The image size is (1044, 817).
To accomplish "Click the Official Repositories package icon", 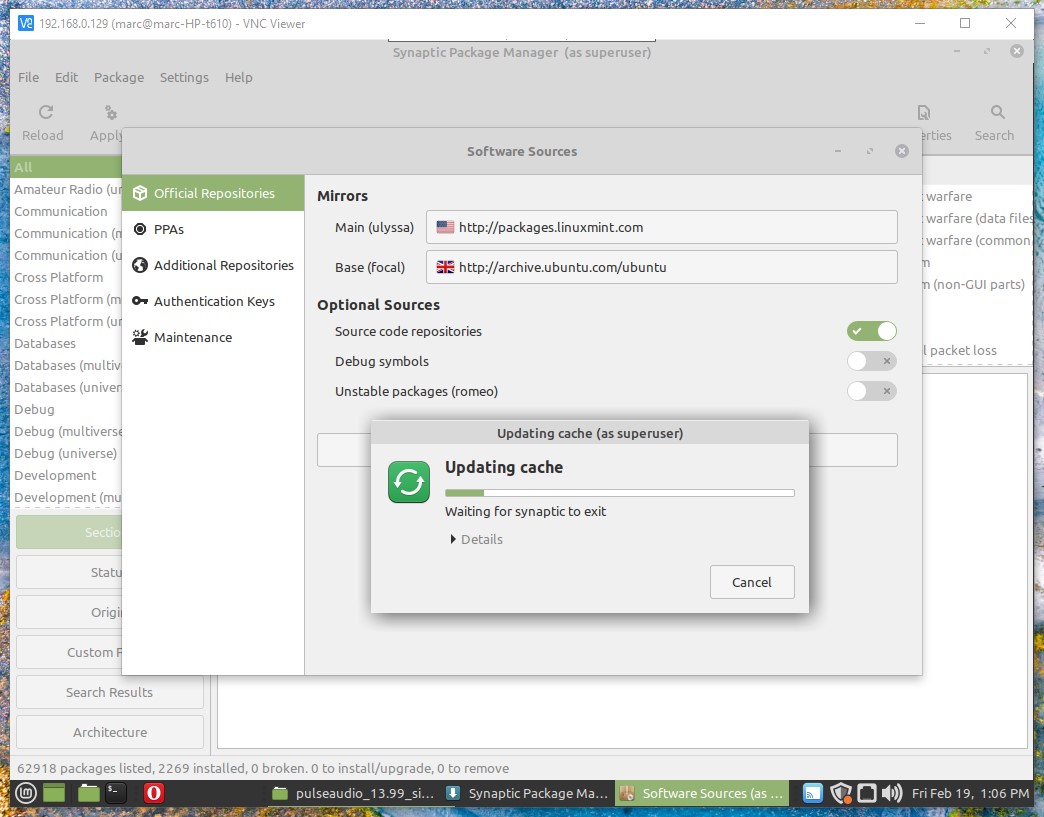I will click(140, 193).
